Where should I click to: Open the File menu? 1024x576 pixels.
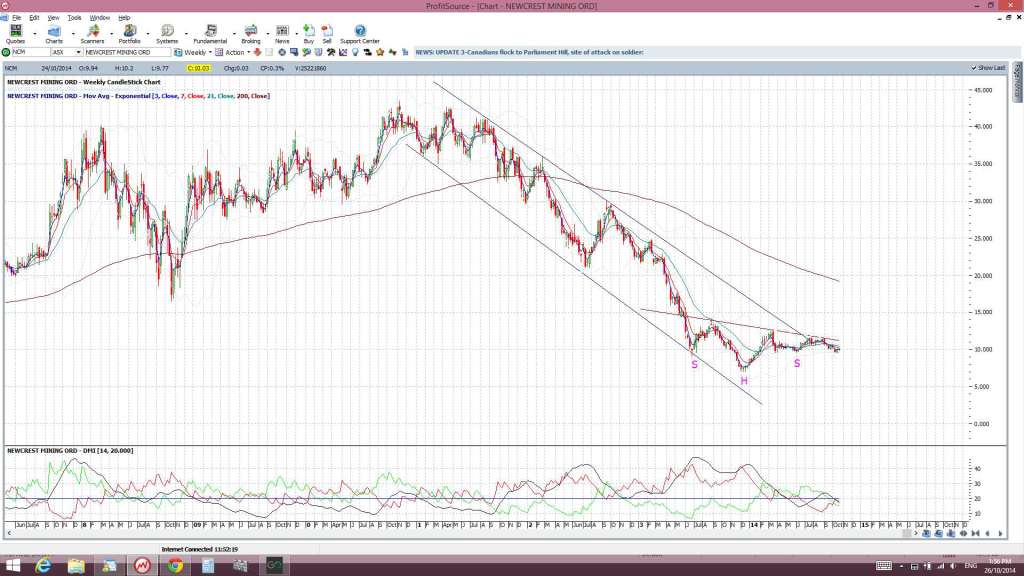point(16,18)
